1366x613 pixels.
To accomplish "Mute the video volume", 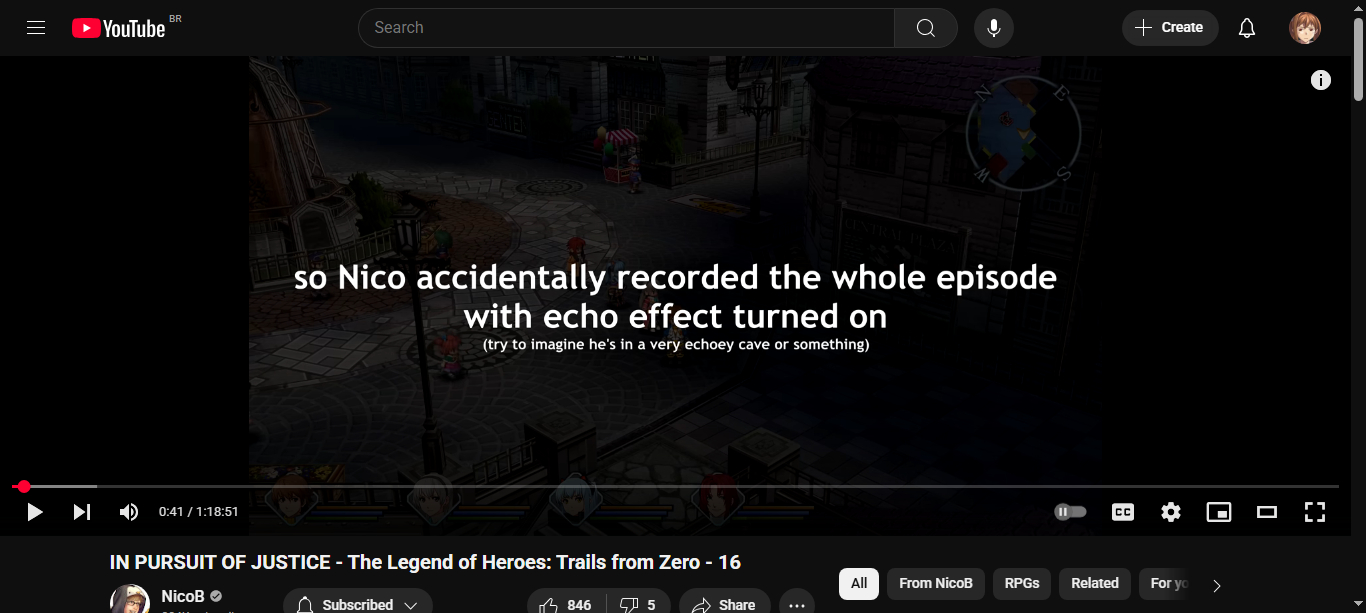I will pos(129,512).
